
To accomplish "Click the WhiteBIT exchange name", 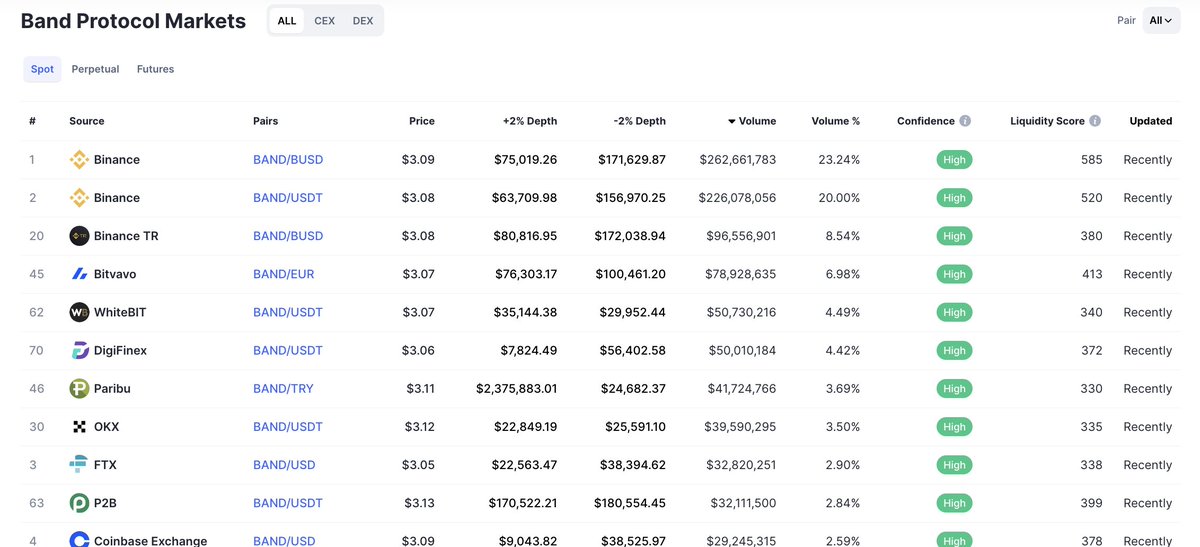I will tap(120, 312).
